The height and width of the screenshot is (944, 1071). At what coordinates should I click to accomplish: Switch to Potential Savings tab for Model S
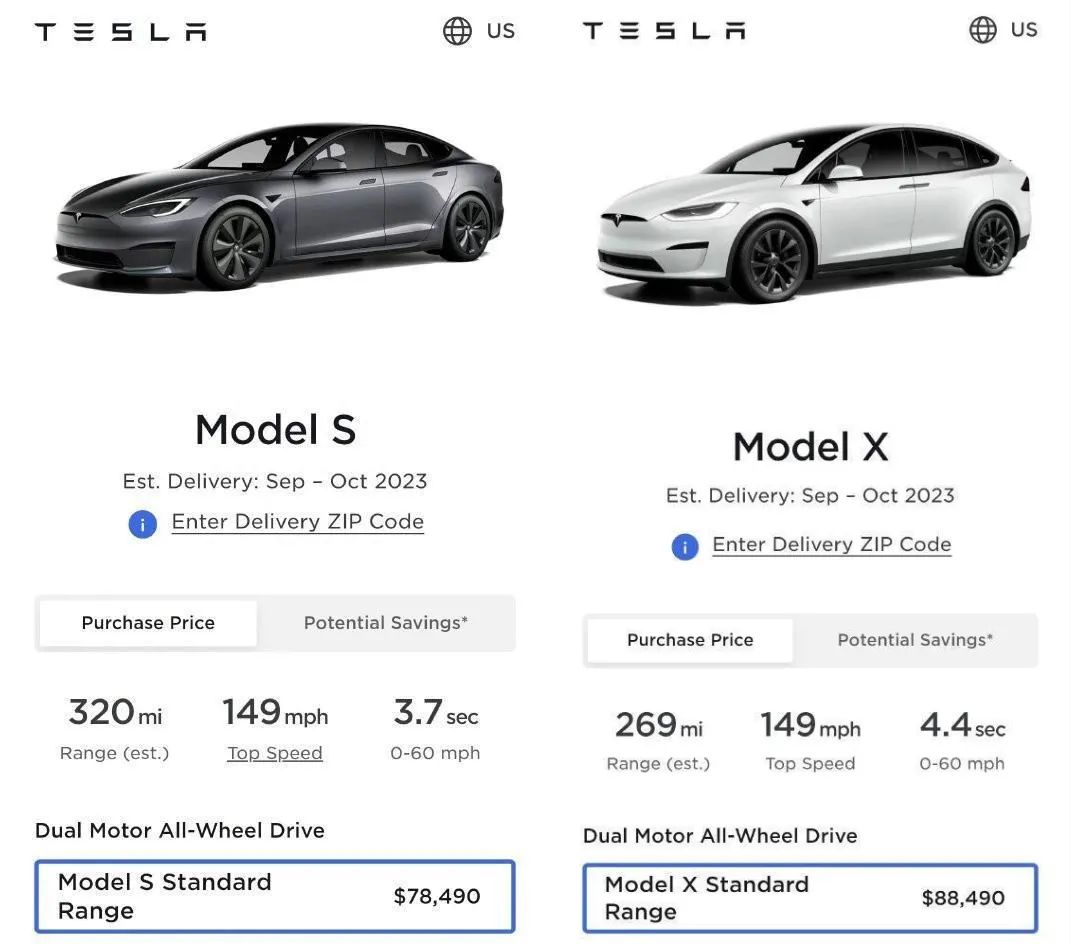point(386,623)
